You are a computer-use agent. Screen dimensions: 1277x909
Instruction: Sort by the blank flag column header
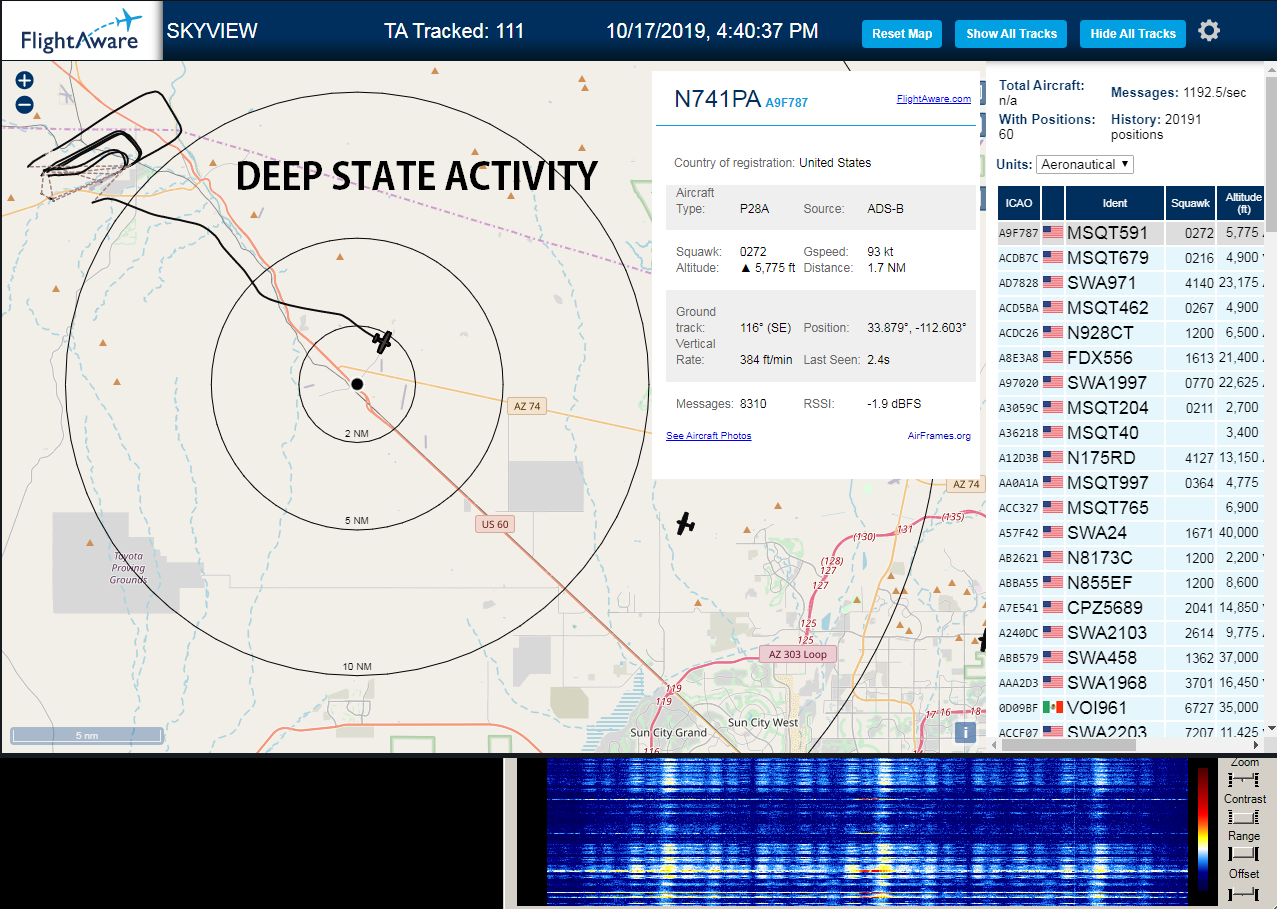point(1053,203)
